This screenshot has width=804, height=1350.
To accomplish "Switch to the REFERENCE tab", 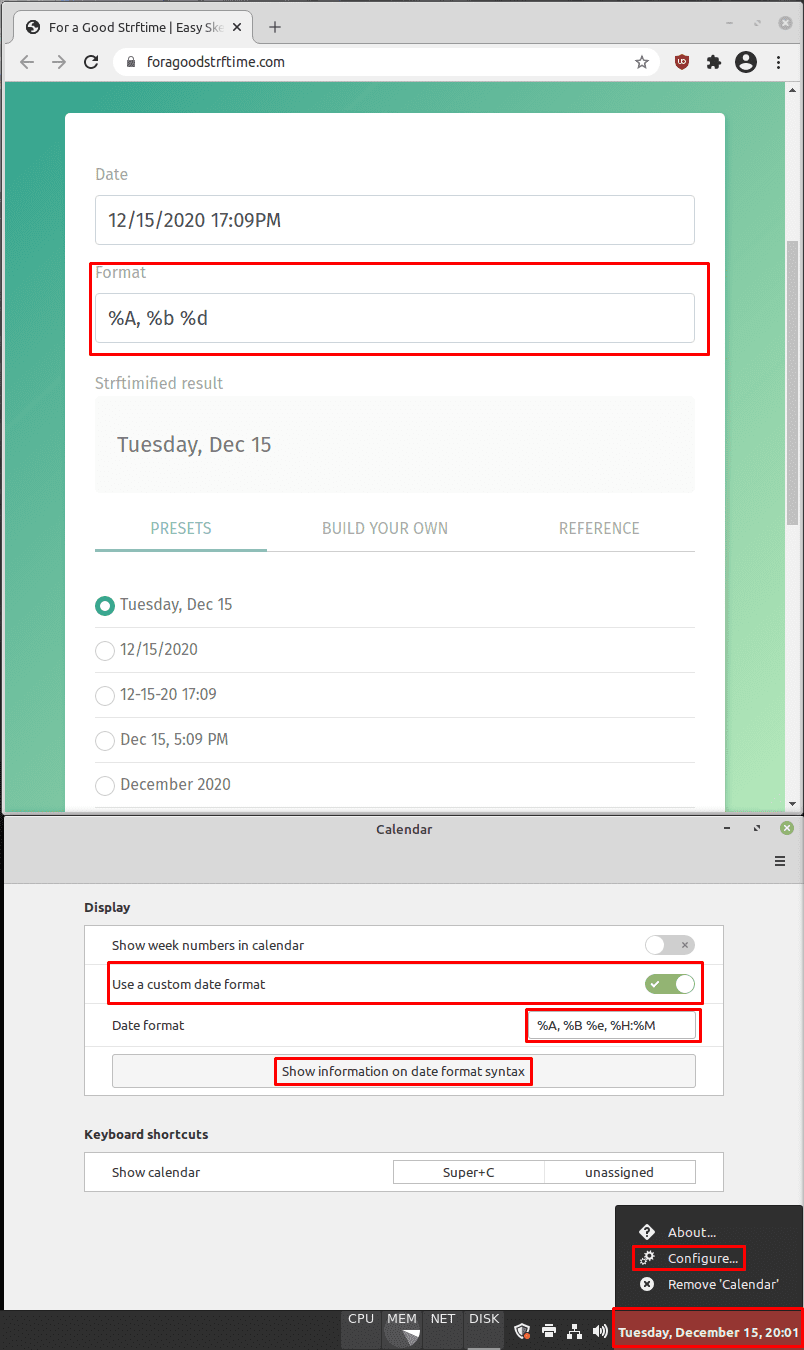I will [599, 528].
